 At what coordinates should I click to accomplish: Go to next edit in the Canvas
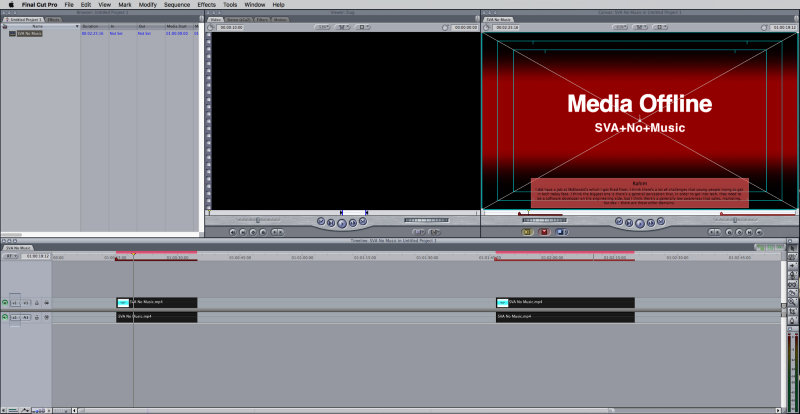[661, 221]
